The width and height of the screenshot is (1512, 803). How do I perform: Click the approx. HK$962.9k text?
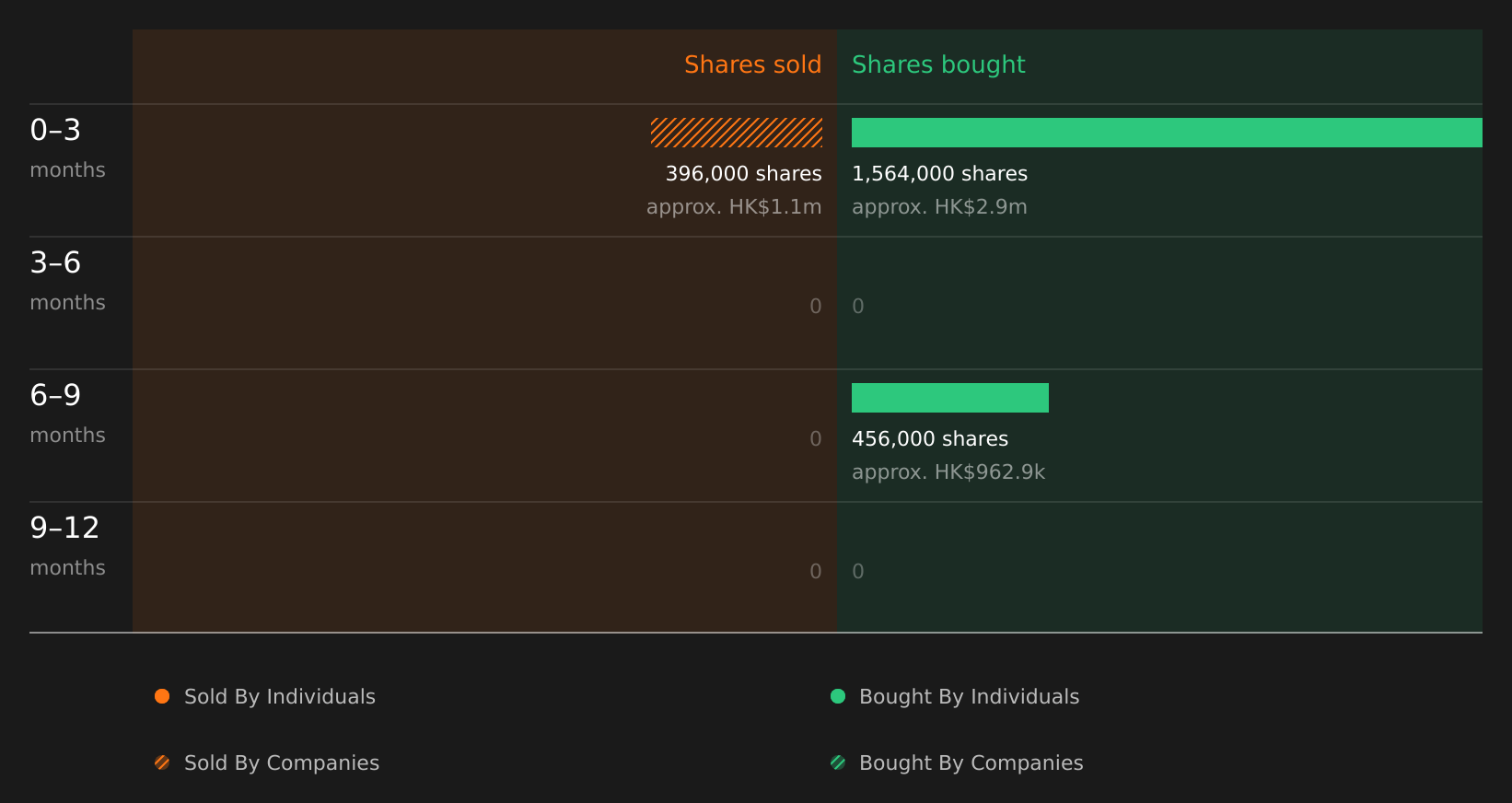(x=948, y=471)
